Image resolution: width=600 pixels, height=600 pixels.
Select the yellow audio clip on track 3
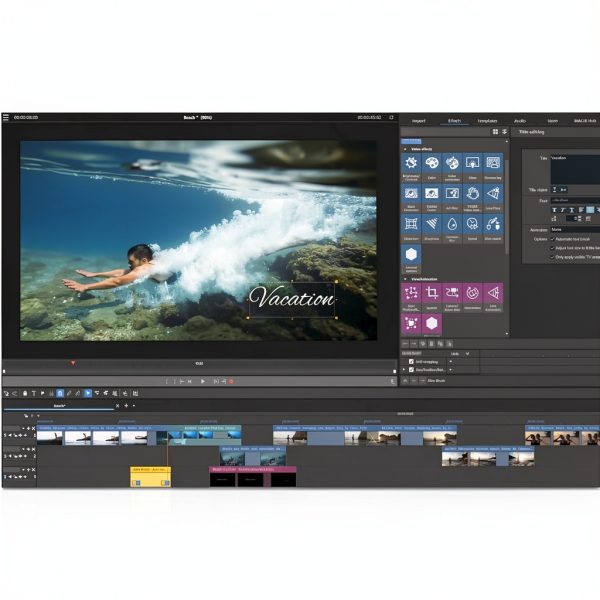tap(150, 476)
